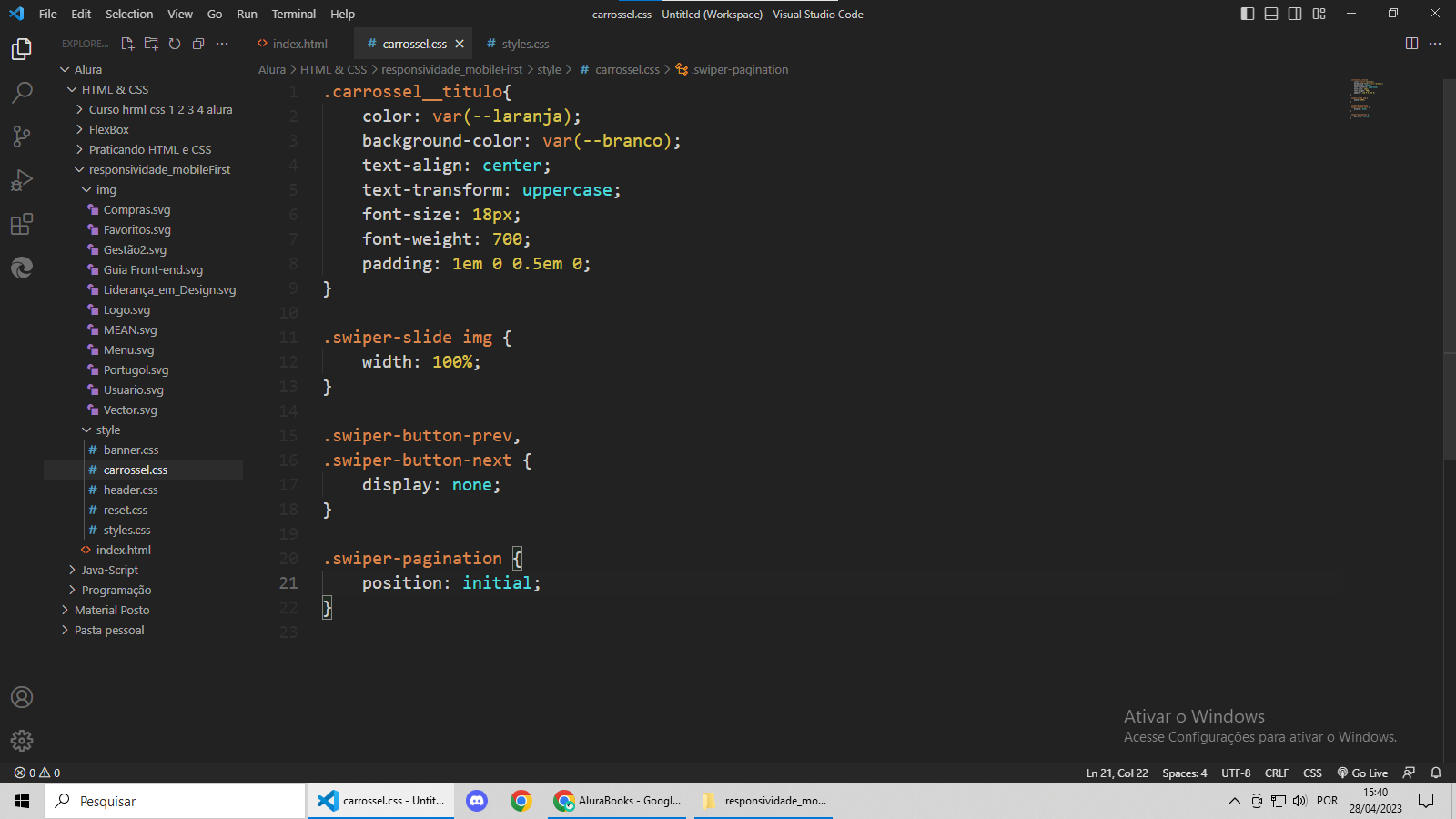Split the editor to the right

(x=1411, y=44)
